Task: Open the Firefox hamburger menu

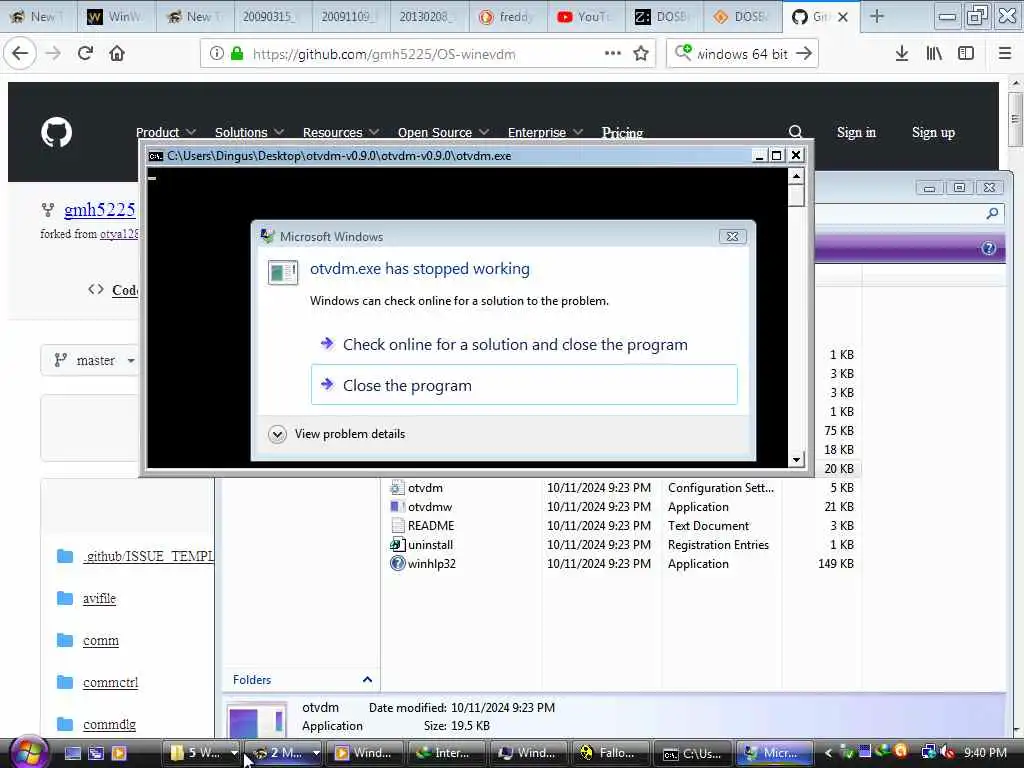Action: click(1005, 54)
